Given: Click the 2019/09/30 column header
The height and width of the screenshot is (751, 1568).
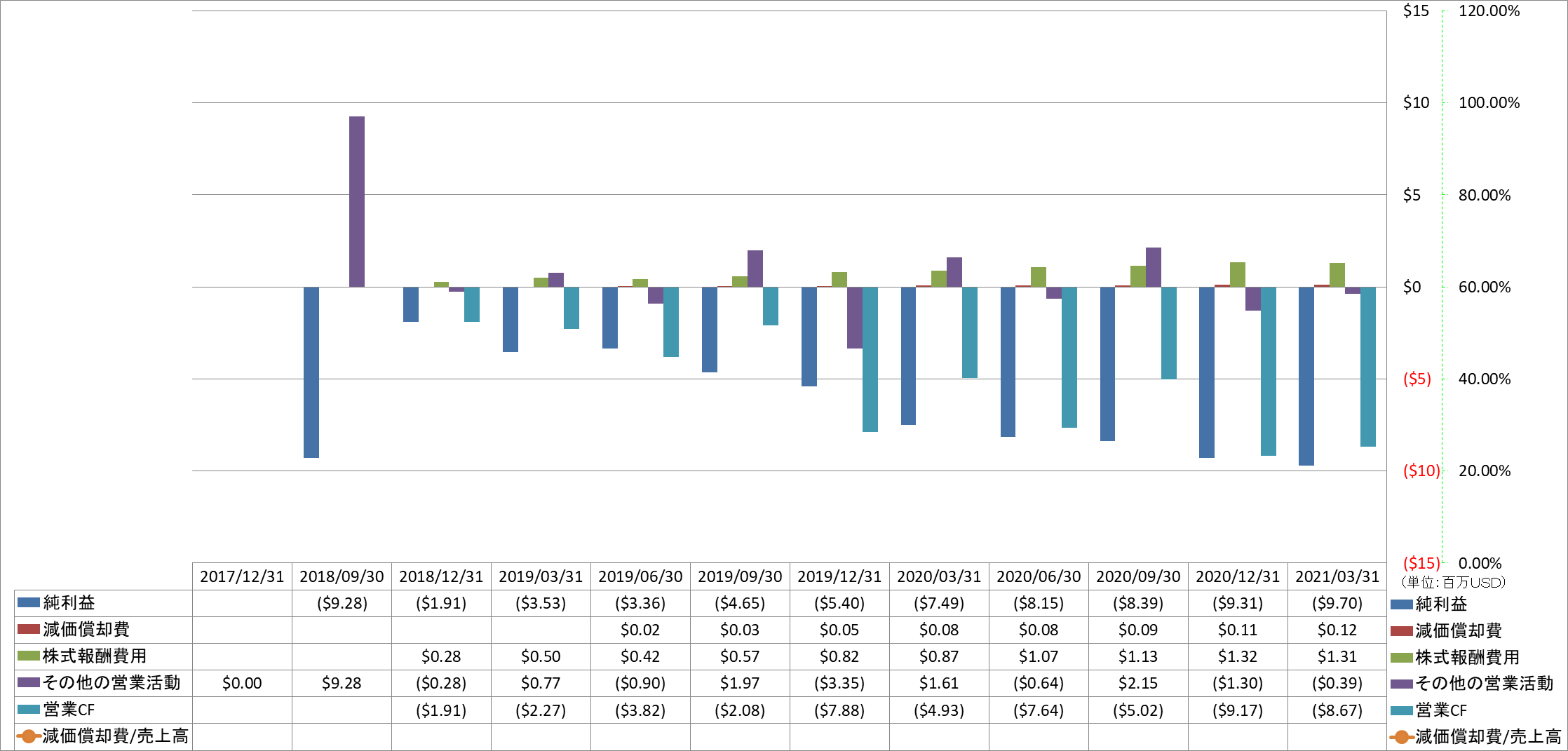Looking at the screenshot, I should click(740, 576).
